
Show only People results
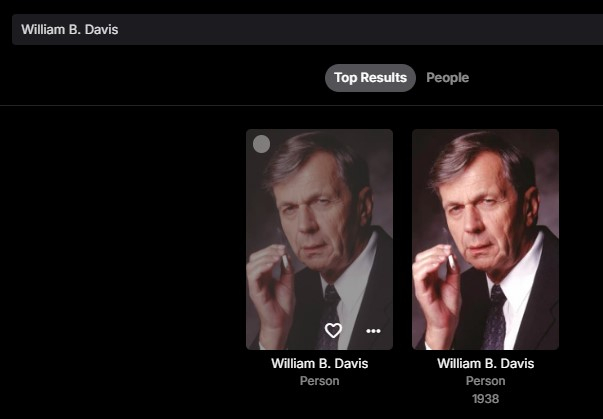point(447,78)
